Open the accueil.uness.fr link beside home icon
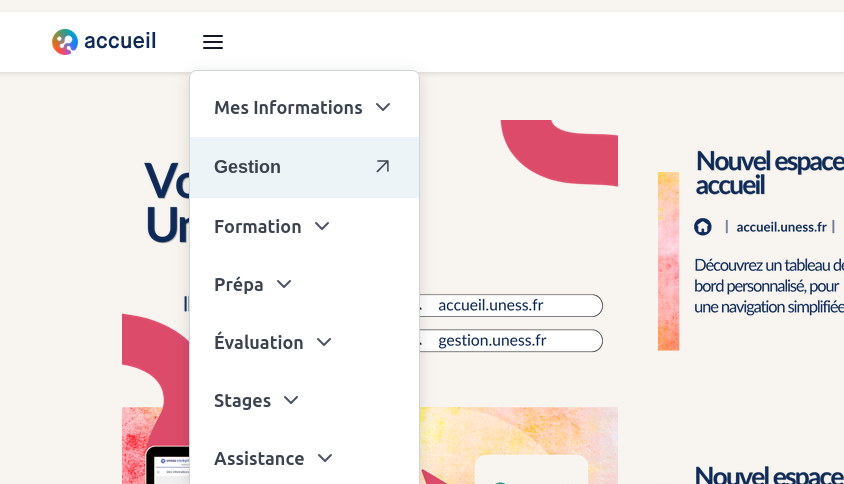The width and height of the screenshot is (844, 484). pos(781,227)
